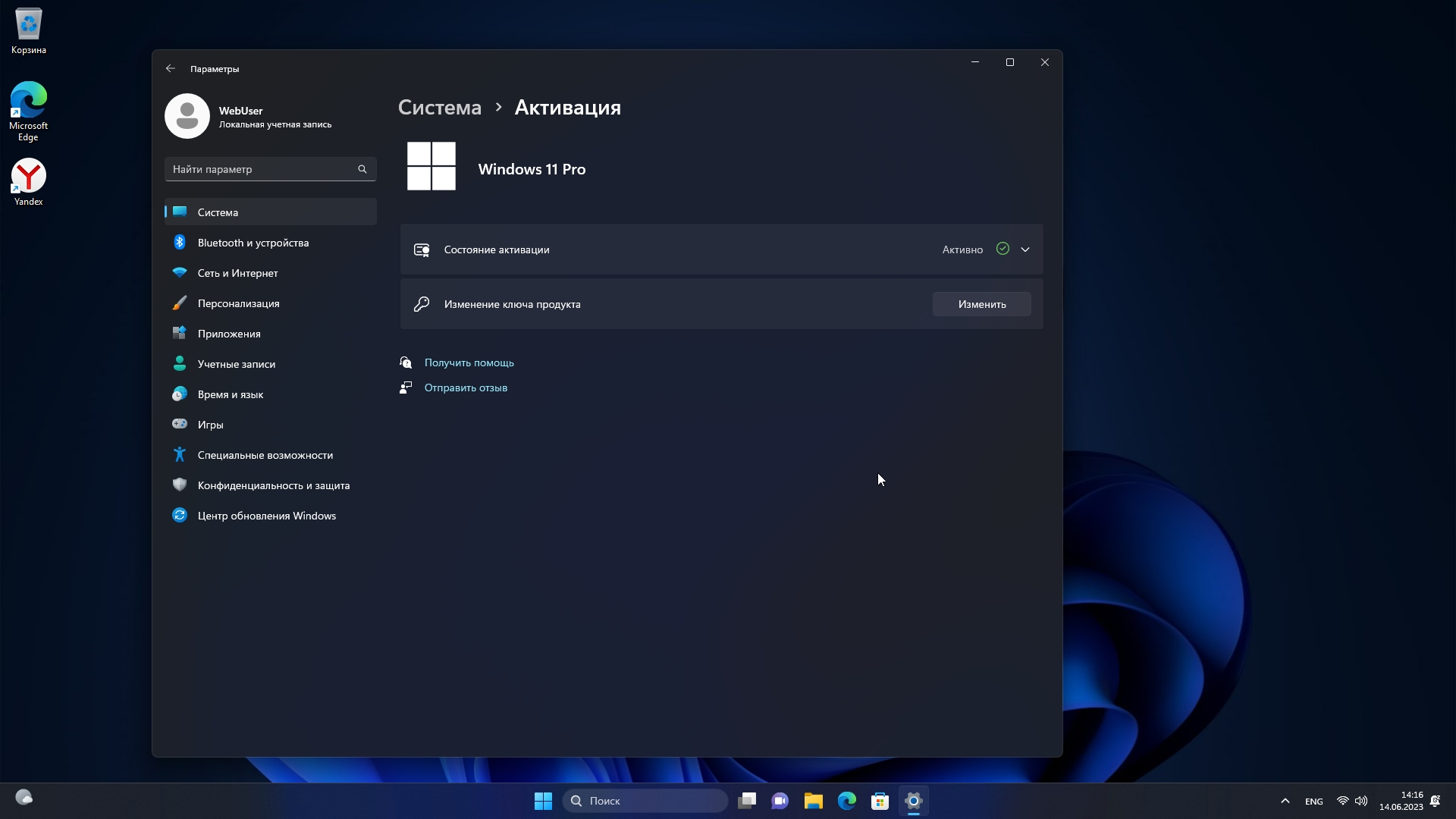Screen dimensions: 1456x819
Task: Show hidden tray icons chevron
Action: click(x=1285, y=801)
